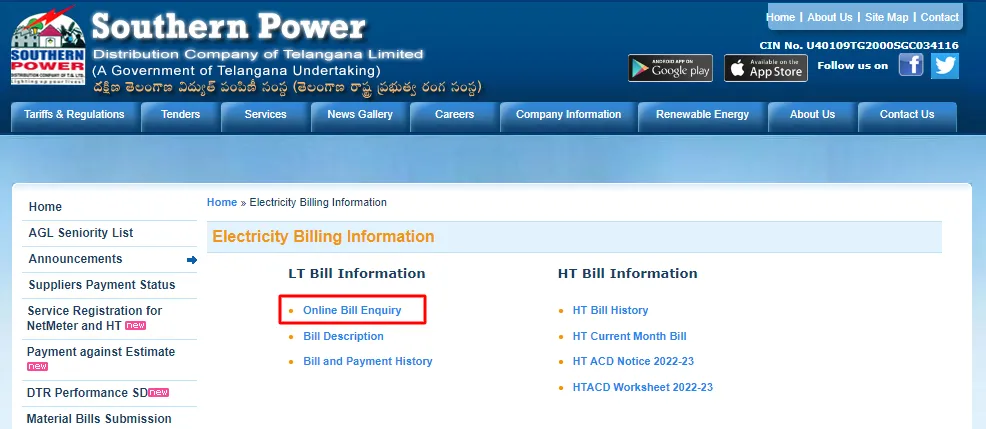
Task: Open the Services menu tab
Action: pos(265,115)
